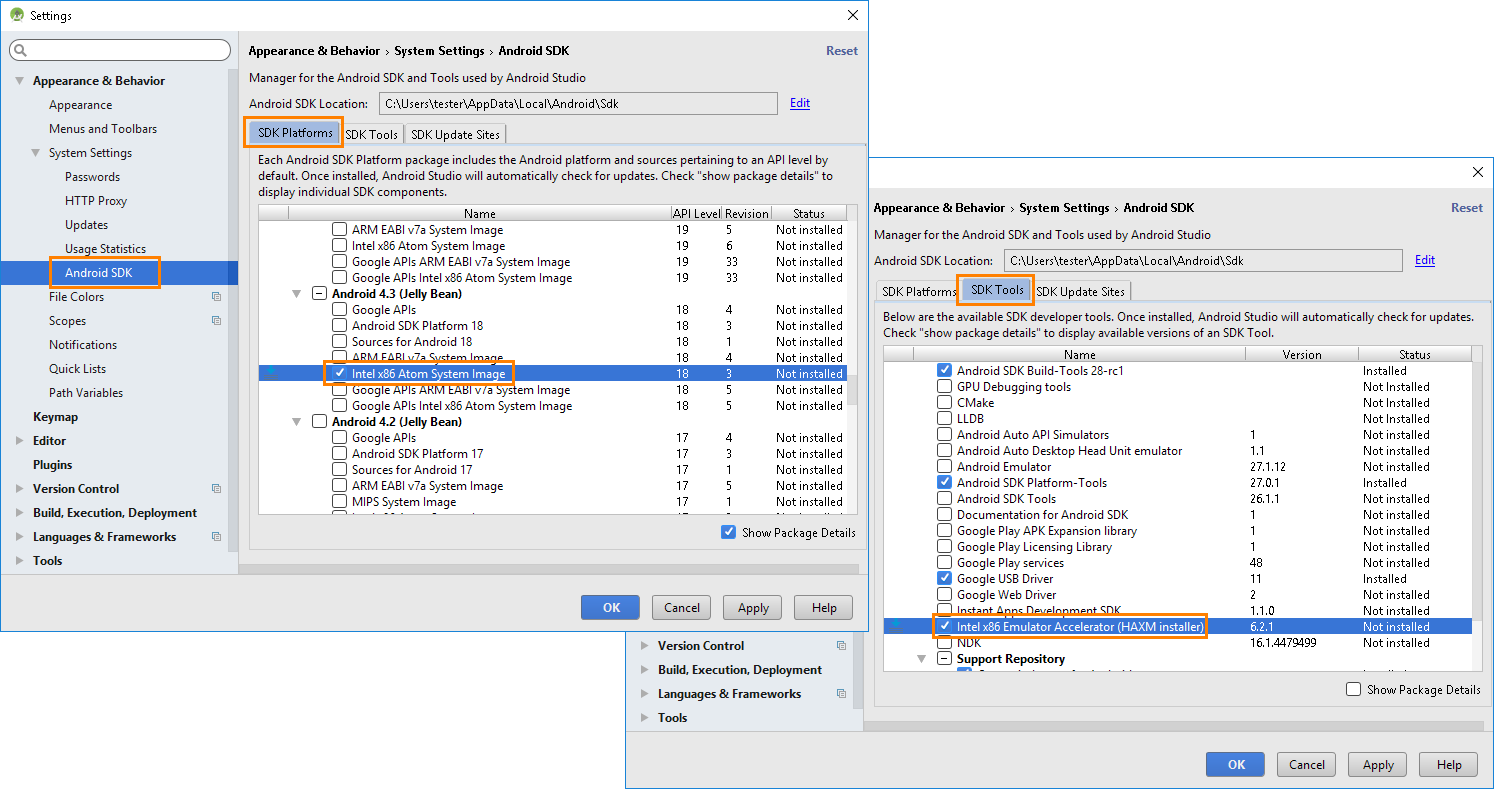Click the Android SDK Location field in left window
This screenshot has height=789, width=1494.
tap(578, 103)
